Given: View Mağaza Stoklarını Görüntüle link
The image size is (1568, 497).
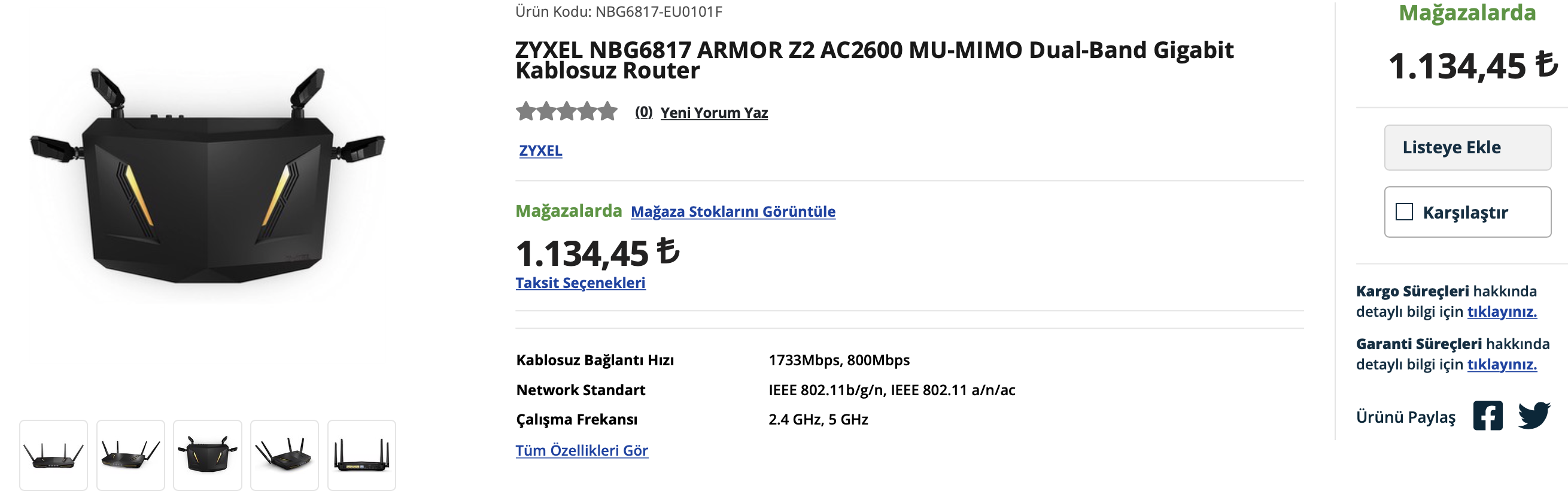Looking at the screenshot, I should pyautogui.click(x=733, y=211).
